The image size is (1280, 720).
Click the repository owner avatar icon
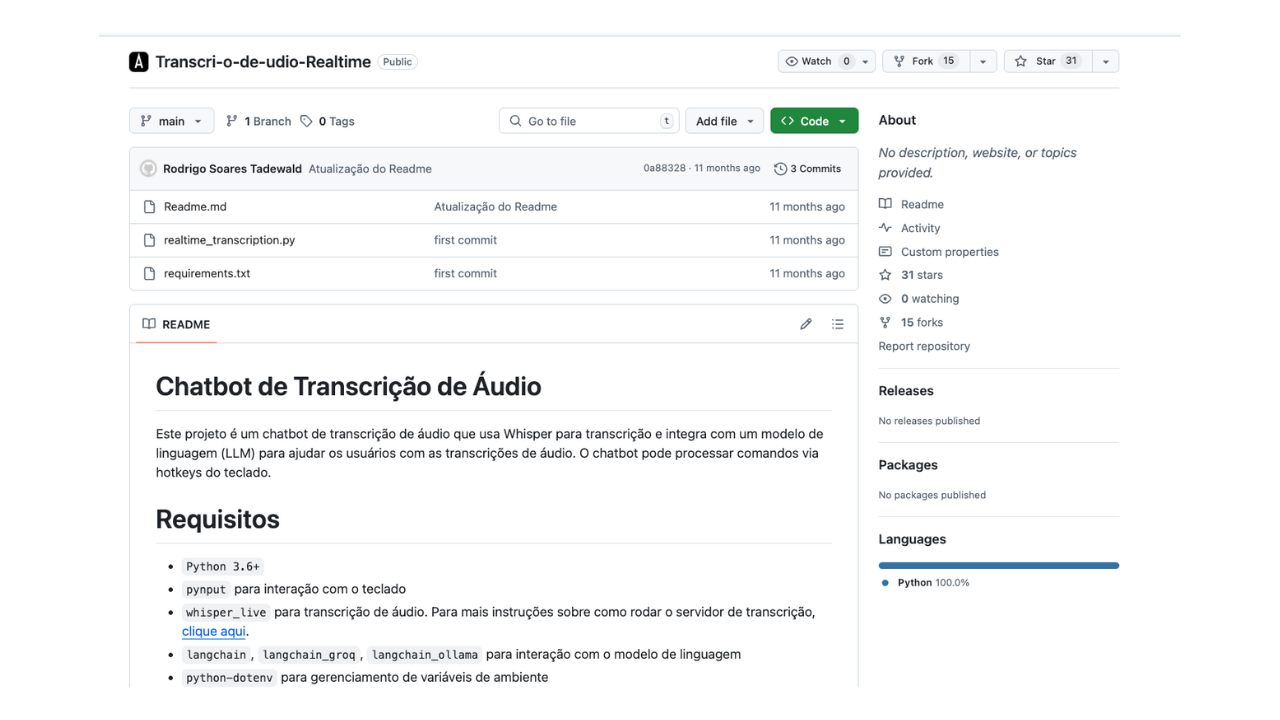pos(139,62)
